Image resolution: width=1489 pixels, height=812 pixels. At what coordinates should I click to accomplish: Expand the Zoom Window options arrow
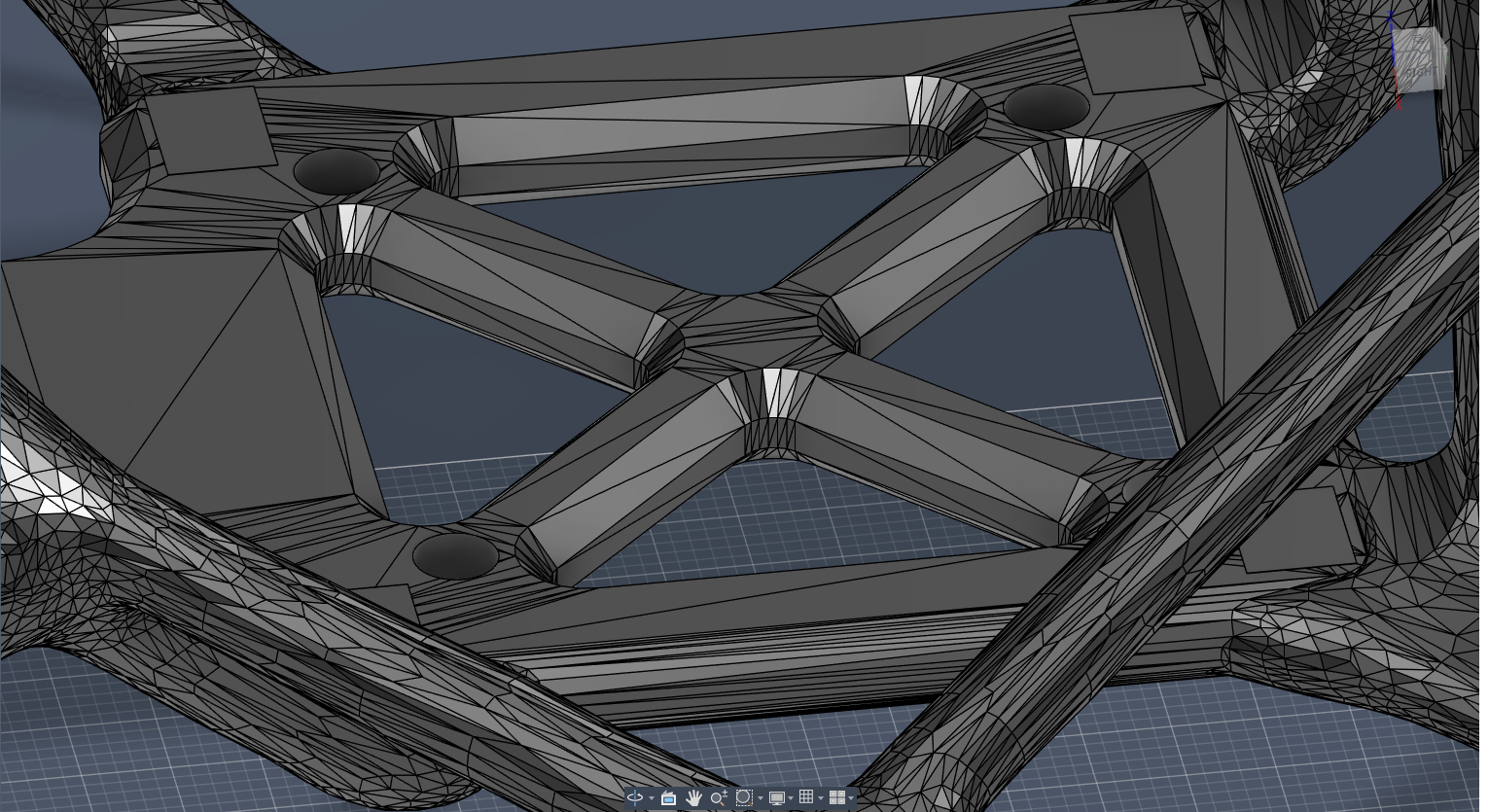(761, 798)
